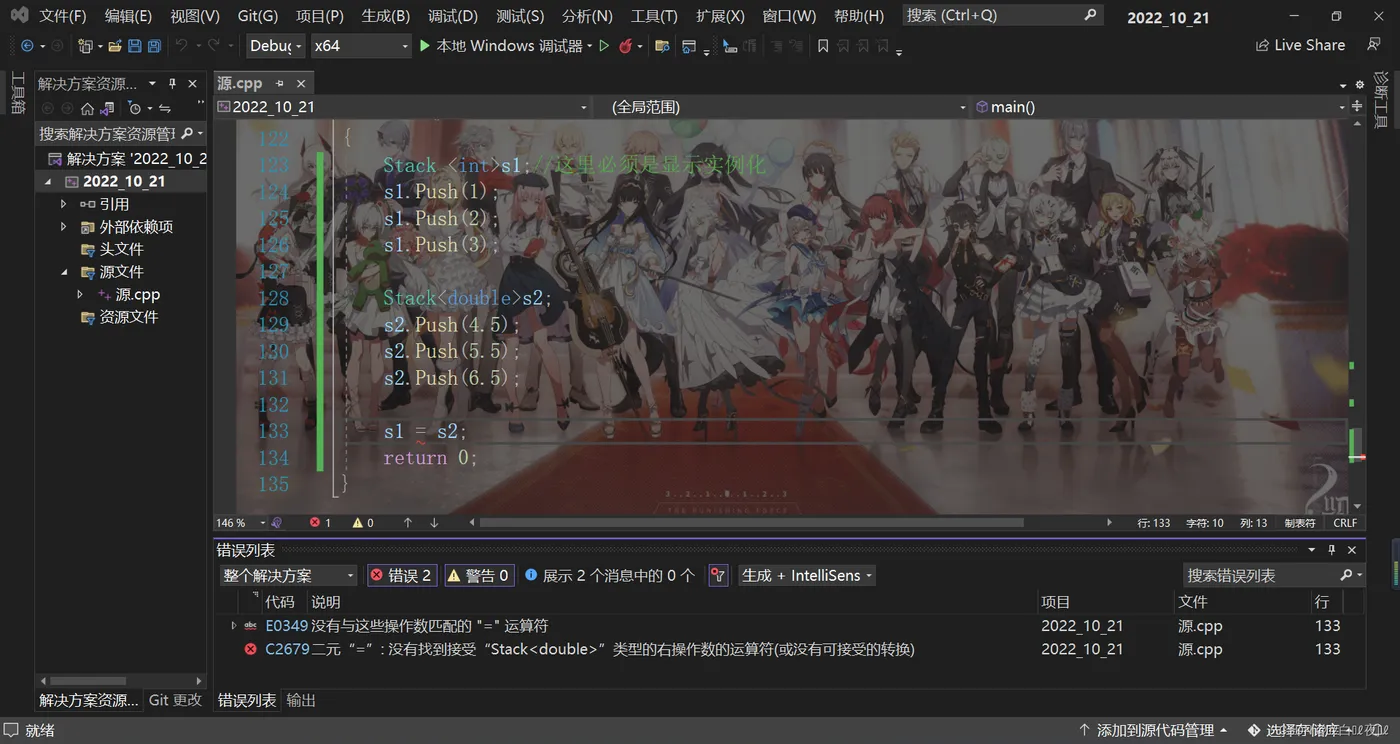1400x744 pixels.
Task: Click the navigate backward arrow icon
Action: coord(27,46)
